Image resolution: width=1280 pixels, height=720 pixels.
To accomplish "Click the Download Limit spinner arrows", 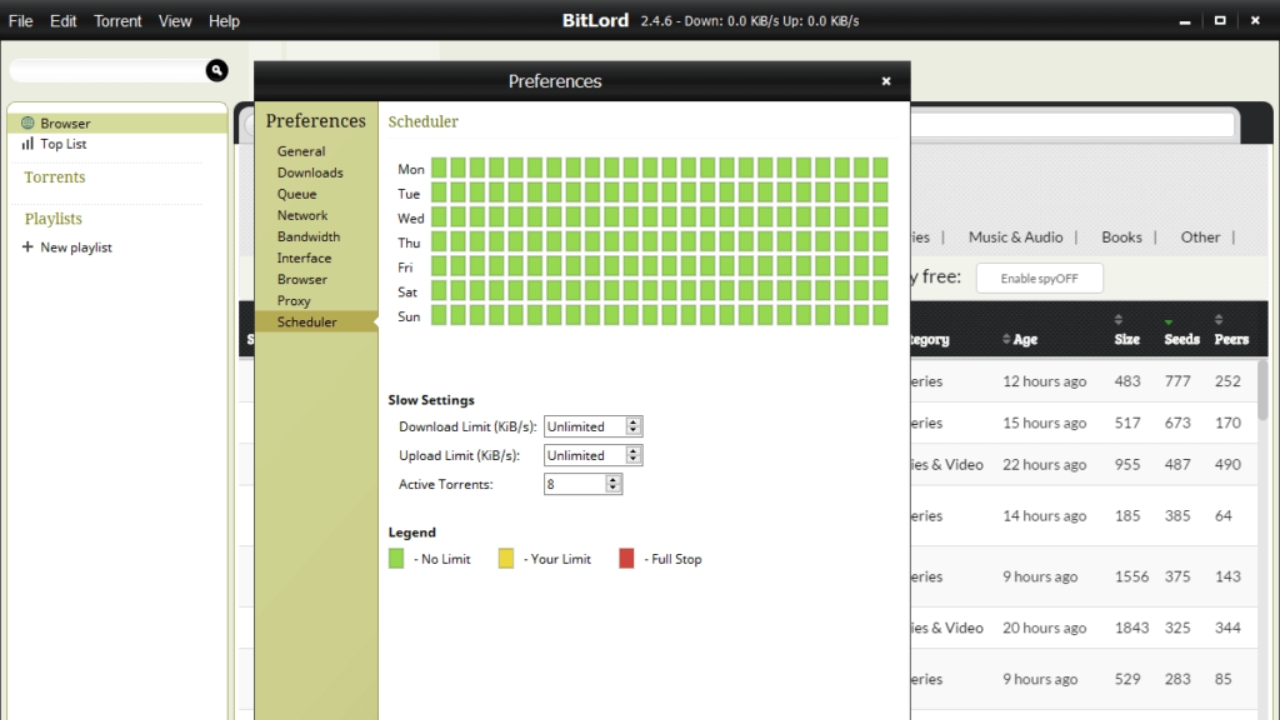I will [633, 426].
